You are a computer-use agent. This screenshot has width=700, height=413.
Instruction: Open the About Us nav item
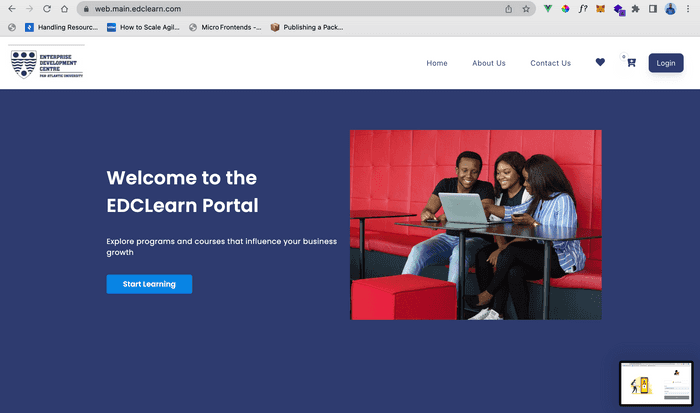(x=489, y=63)
